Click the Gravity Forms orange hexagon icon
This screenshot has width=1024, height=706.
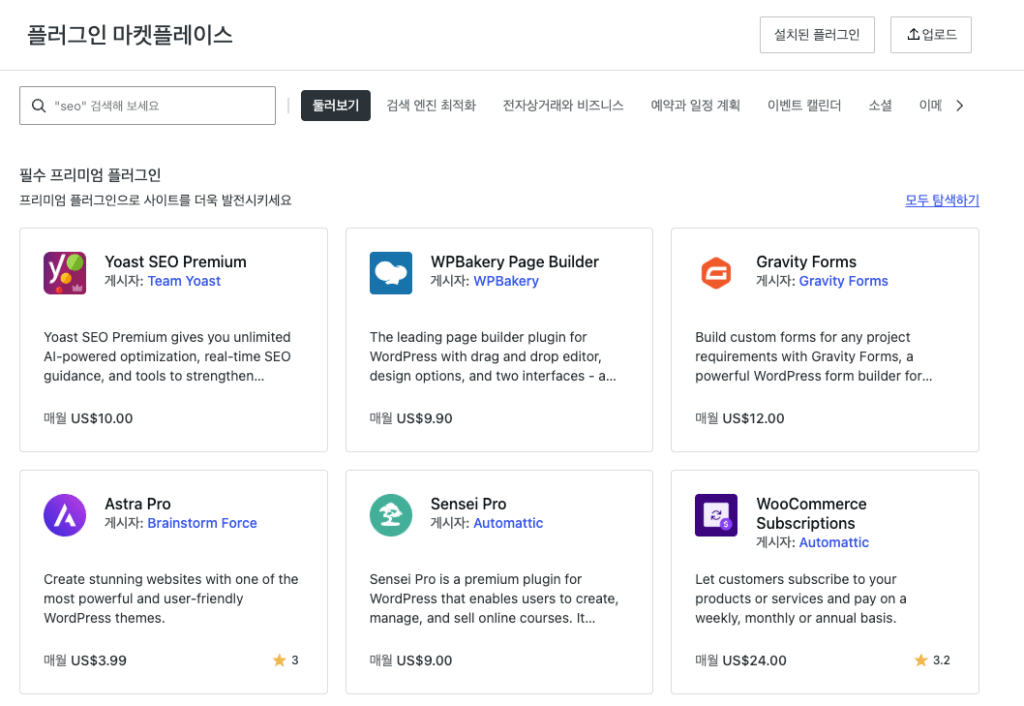coord(716,273)
